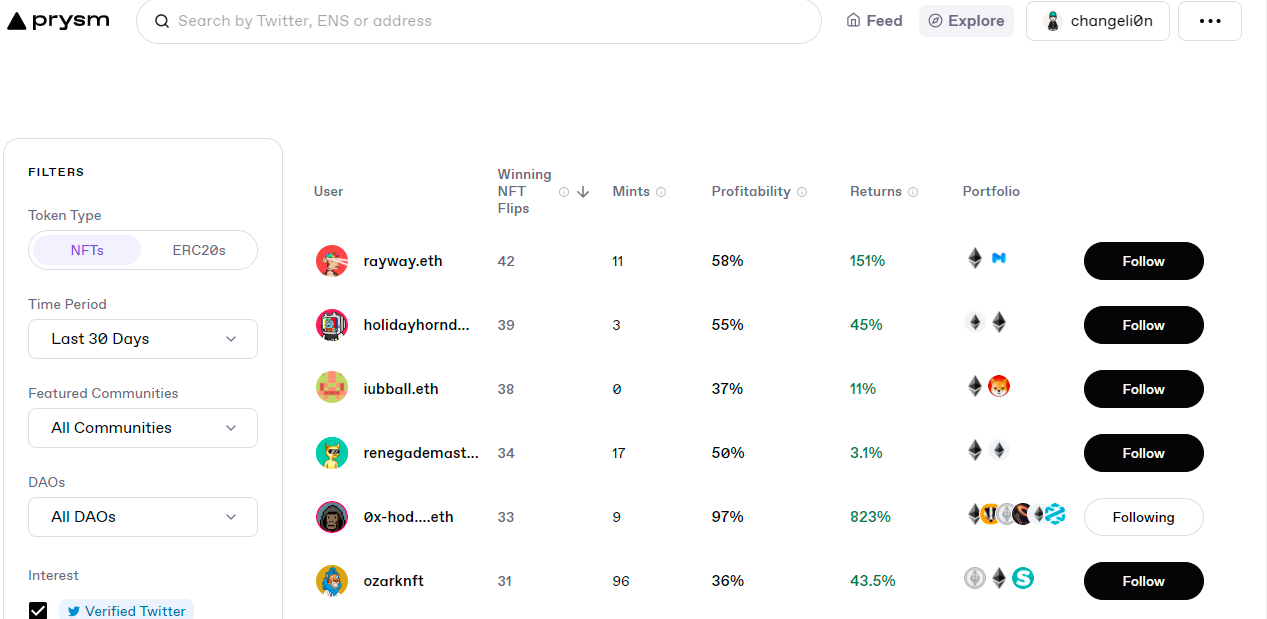Open the Last 30 Days dropdown

pyautogui.click(x=143, y=339)
